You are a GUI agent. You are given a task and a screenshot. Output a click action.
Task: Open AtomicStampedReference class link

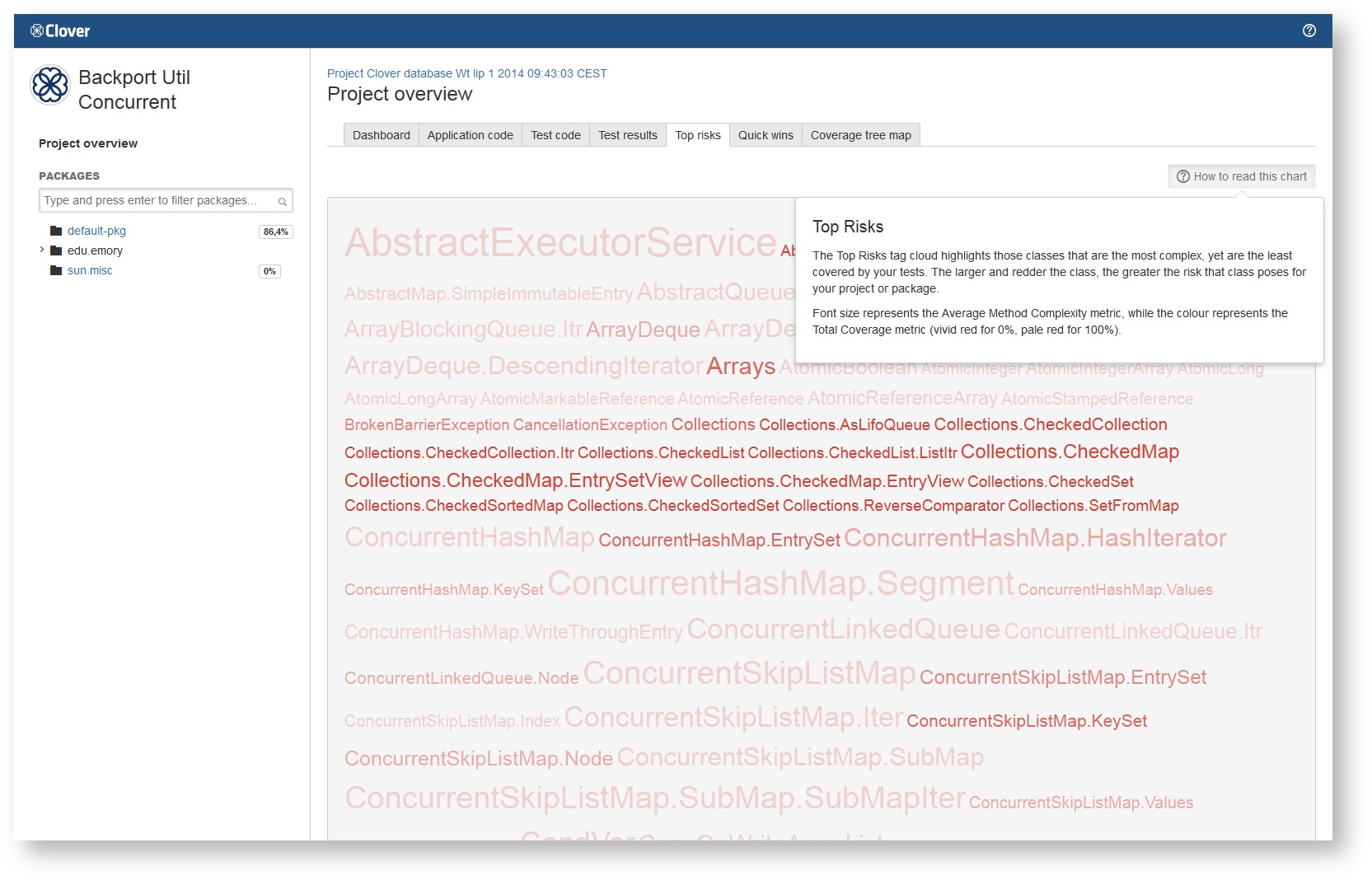pyautogui.click(x=1097, y=400)
